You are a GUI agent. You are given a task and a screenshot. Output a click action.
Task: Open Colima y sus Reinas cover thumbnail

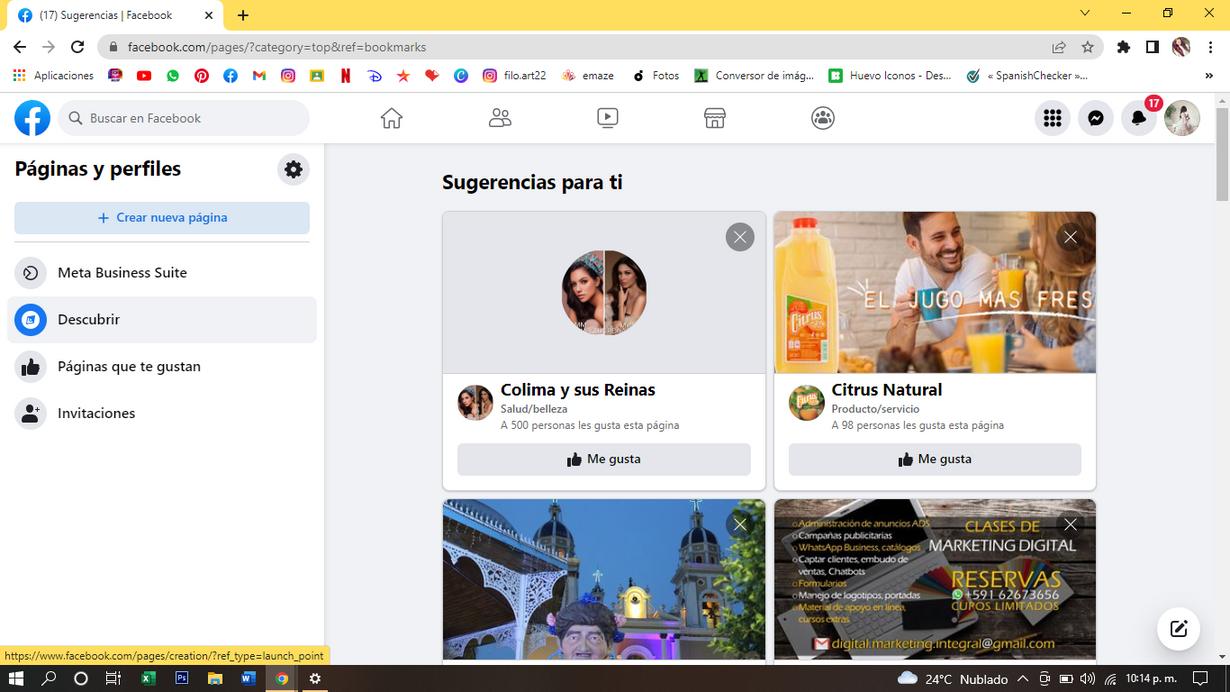[604, 292]
